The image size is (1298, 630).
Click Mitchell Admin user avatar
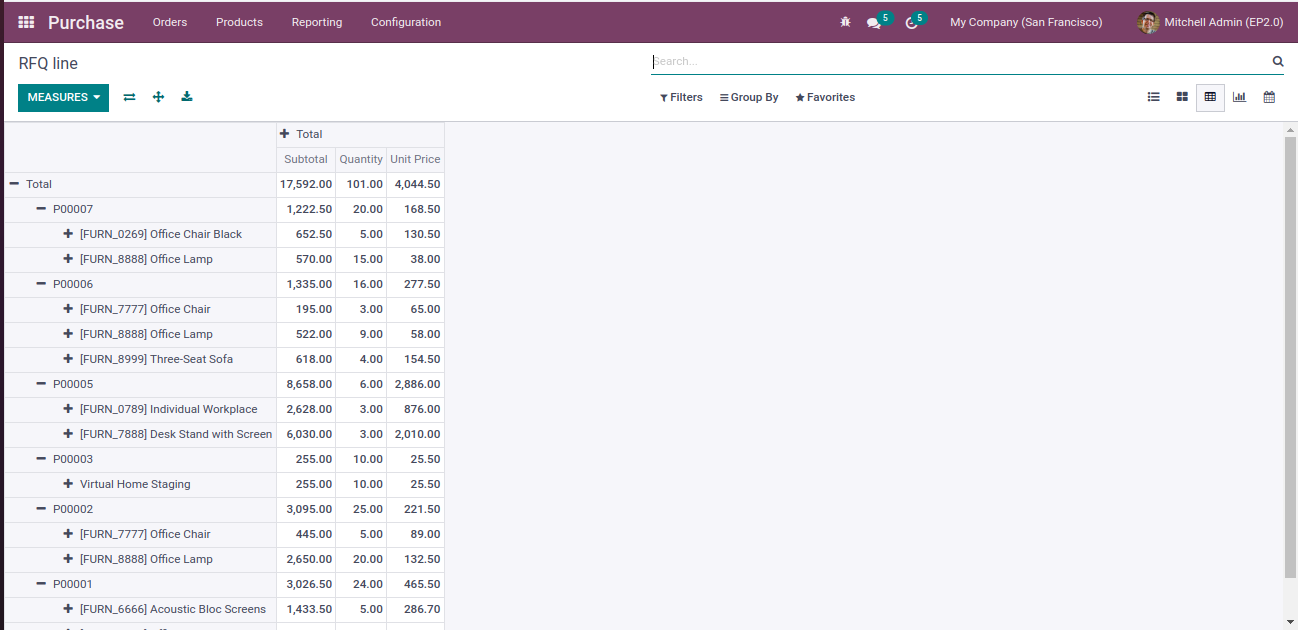coord(1148,22)
